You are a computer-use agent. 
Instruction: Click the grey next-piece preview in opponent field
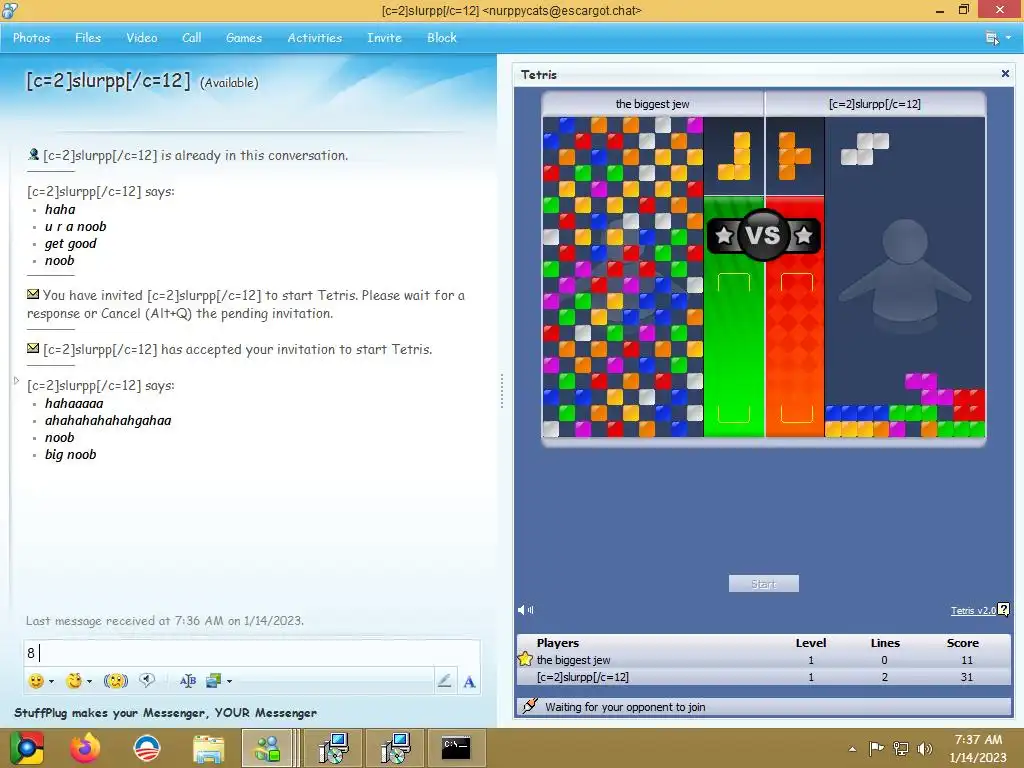865,149
